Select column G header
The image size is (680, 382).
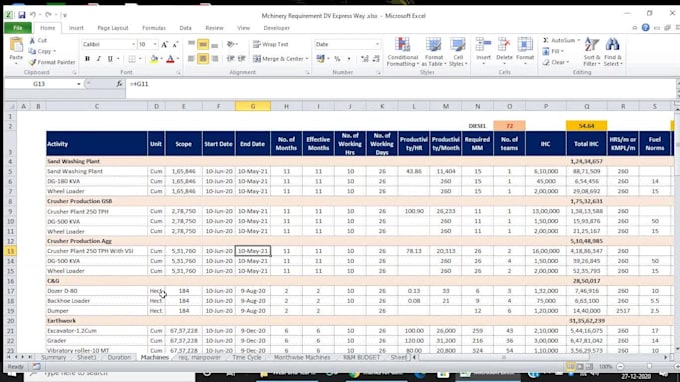253,106
